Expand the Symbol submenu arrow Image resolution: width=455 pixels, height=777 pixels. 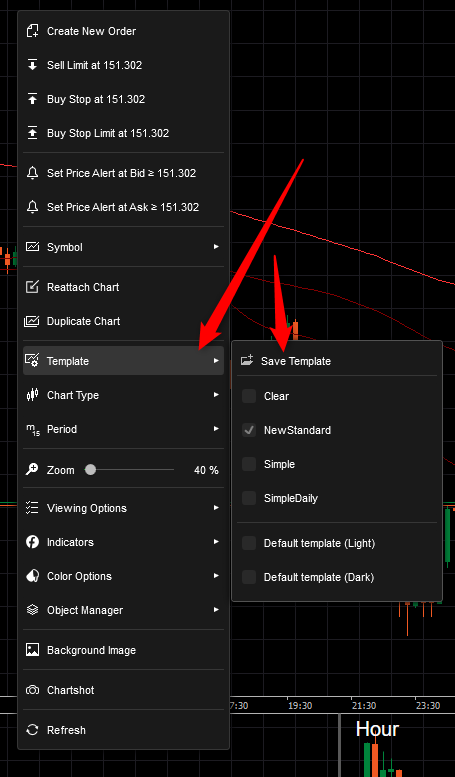216,247
